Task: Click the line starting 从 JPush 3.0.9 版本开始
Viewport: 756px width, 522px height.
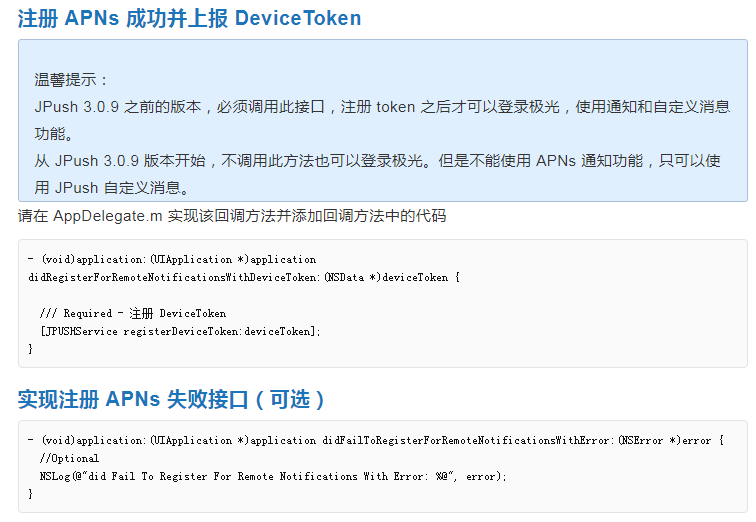Action: (378, 161)
